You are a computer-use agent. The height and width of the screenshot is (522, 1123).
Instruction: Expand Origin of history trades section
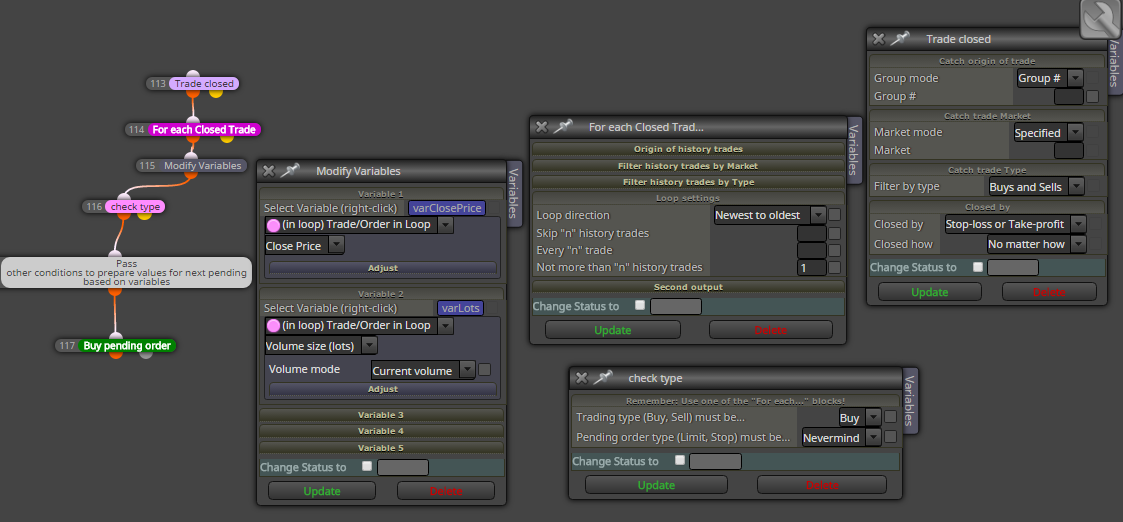click(x=688, y=149)
